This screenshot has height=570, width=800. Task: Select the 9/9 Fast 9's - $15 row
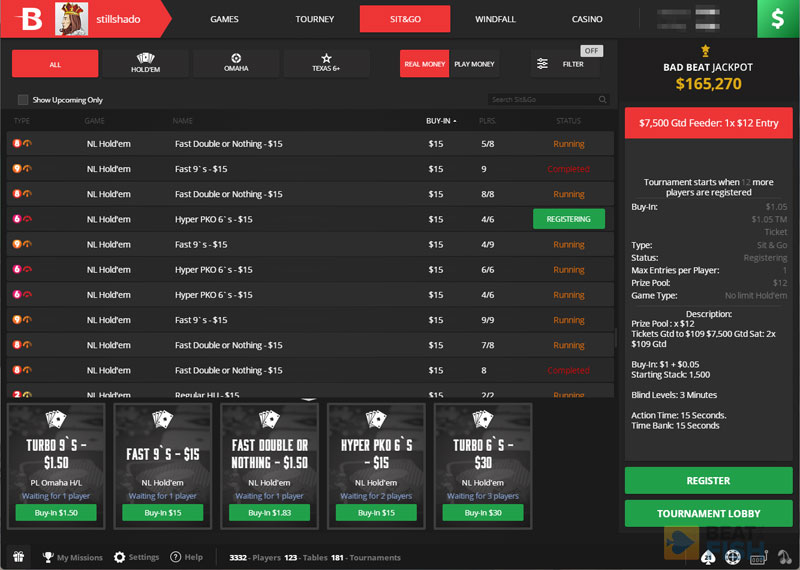310,320
